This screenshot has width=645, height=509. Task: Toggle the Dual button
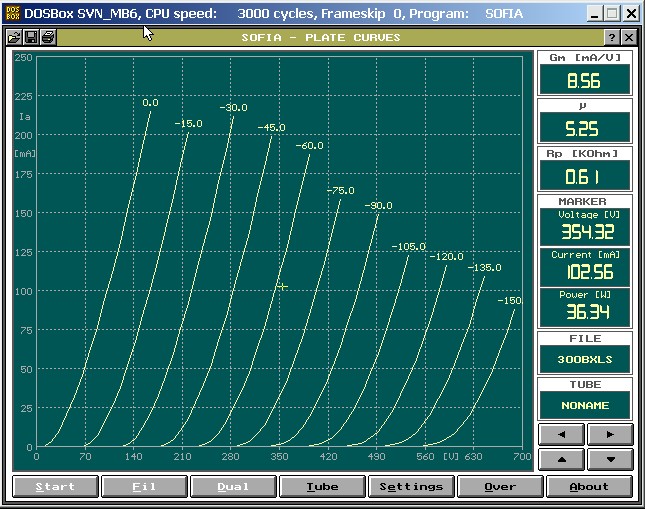click(x=233, y=487)
